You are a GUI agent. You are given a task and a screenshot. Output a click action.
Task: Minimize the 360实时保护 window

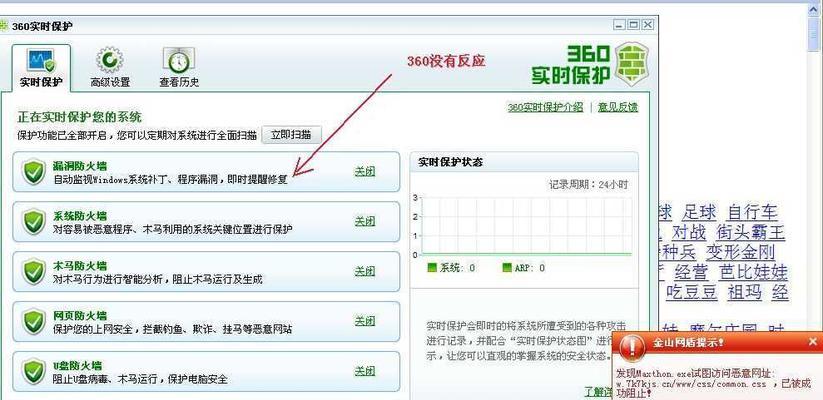(x=620, y=25)
